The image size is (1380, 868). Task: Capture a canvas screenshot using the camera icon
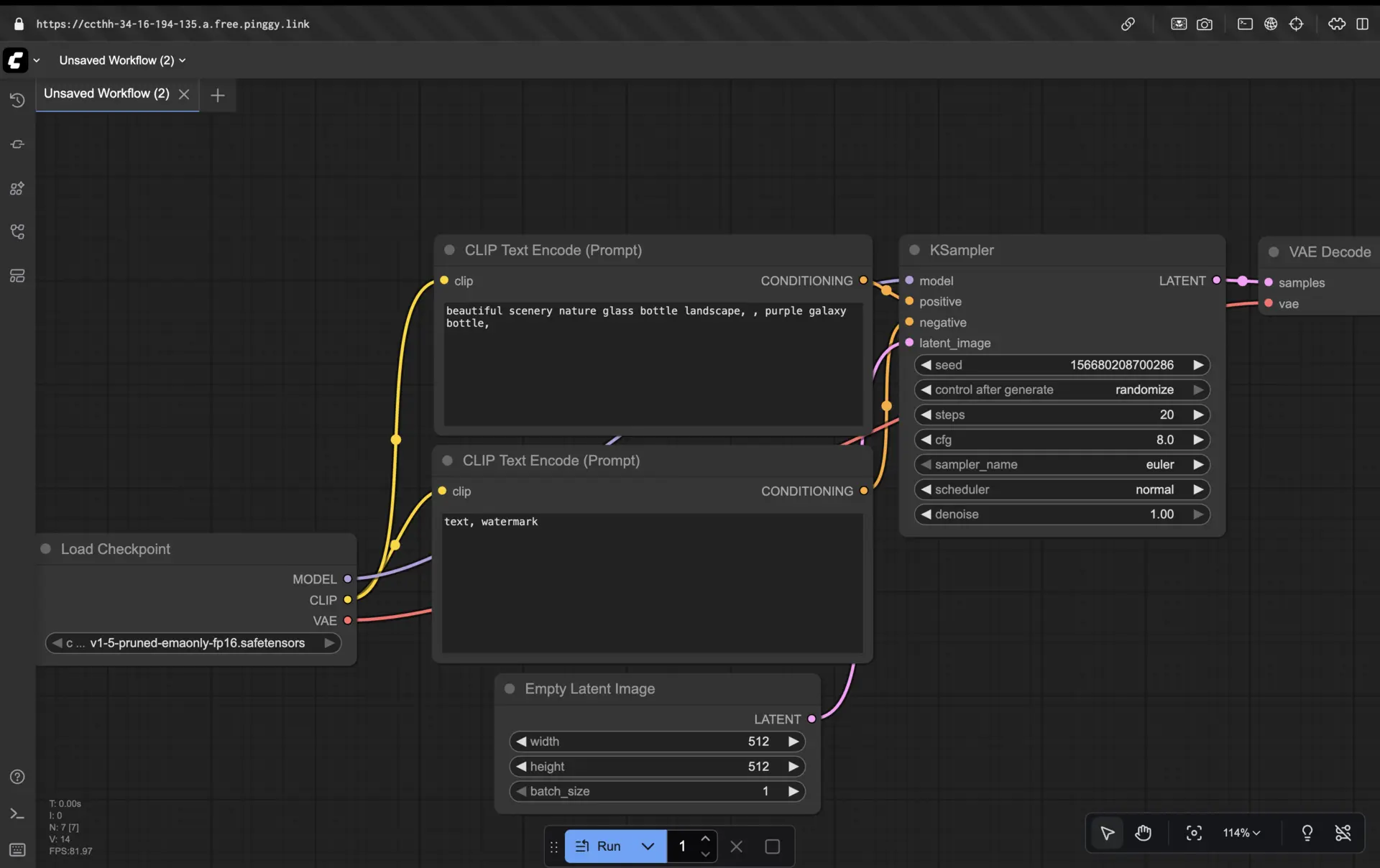1205,24
